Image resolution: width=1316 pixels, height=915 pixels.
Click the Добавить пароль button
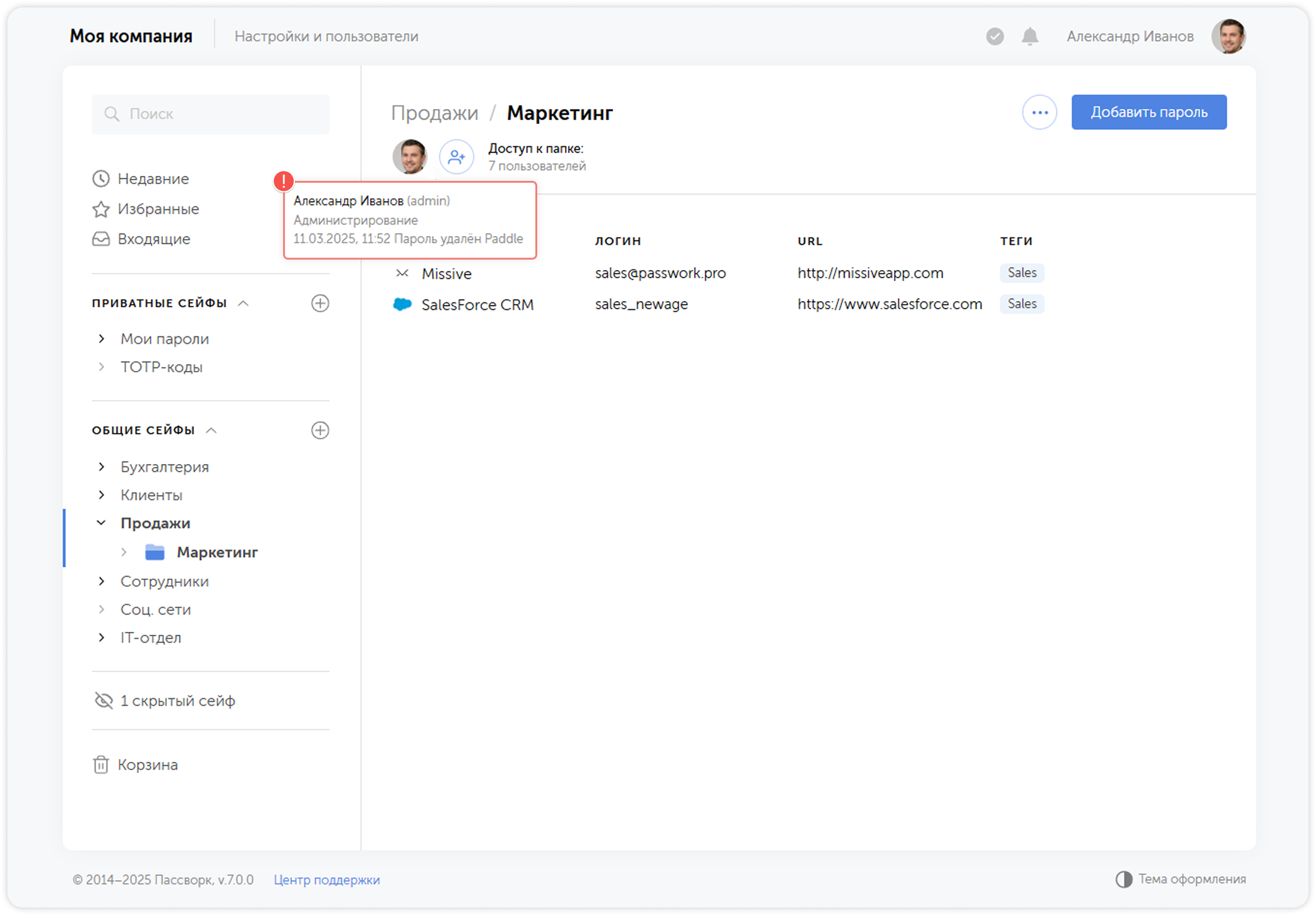pyautogui.click(x=1149, y=112)
